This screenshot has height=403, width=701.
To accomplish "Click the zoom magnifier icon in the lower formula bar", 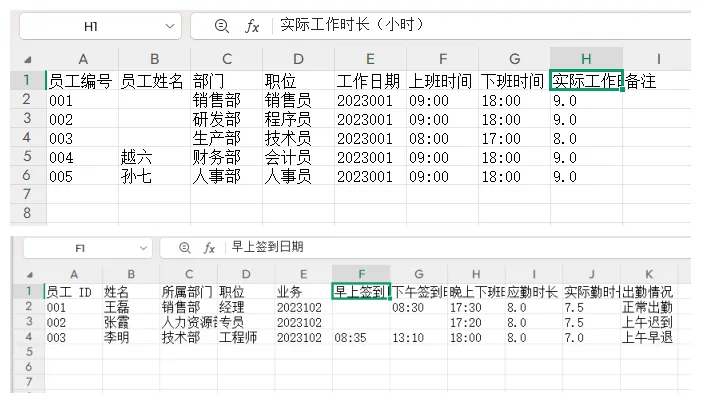I will coord(185,247).
